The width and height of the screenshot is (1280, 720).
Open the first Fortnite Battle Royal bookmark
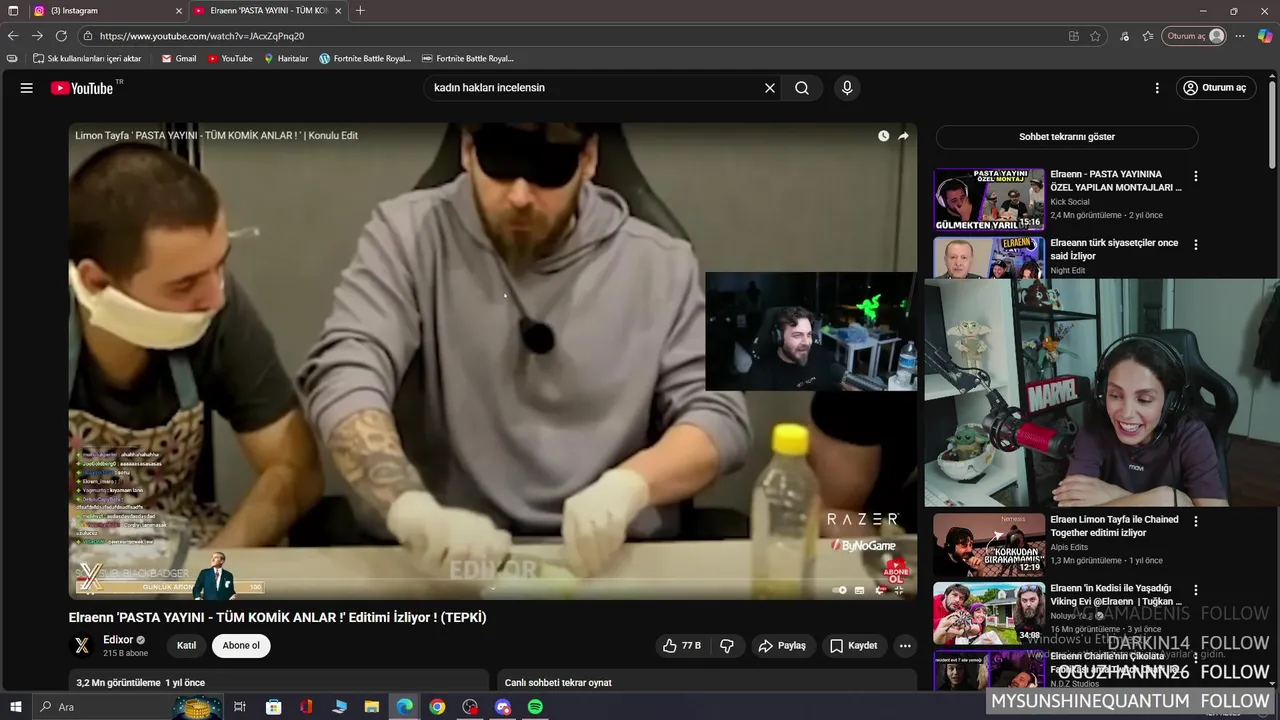pyautogui.click(x=365, y=59)
